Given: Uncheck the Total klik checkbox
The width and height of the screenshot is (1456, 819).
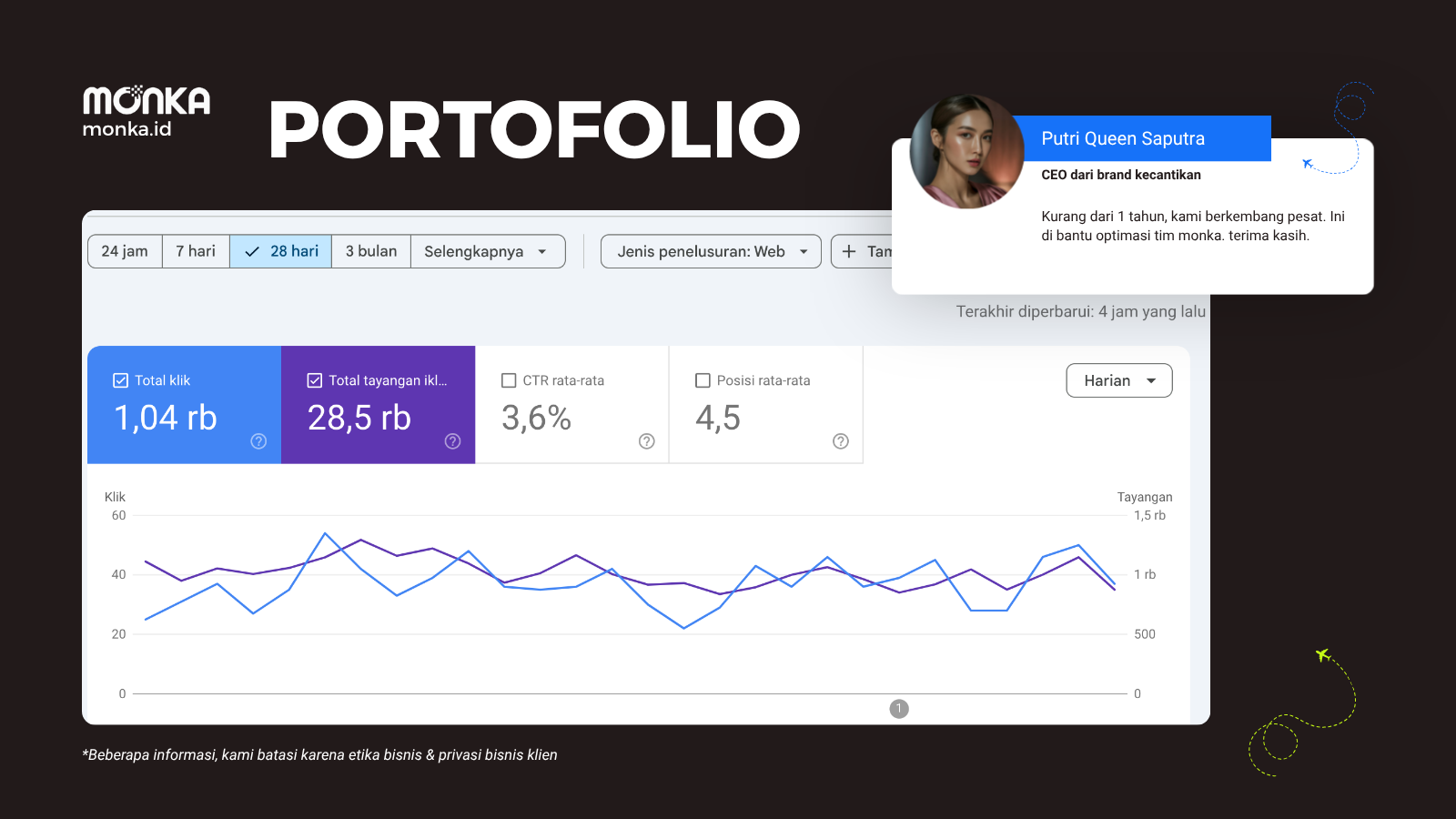Looking at the screenshot, I should click(120, 380).
